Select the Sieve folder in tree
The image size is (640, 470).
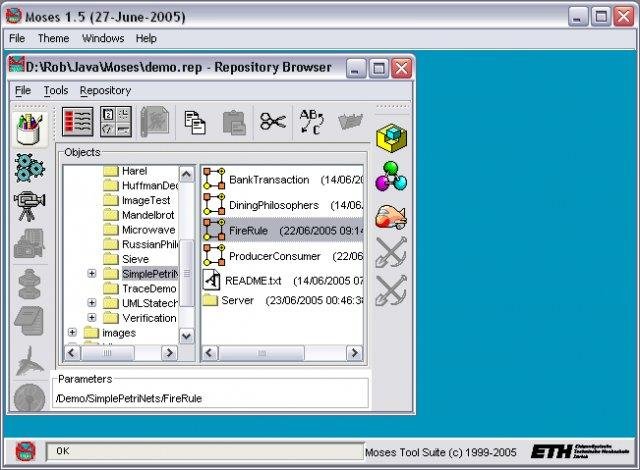point(126,259)
